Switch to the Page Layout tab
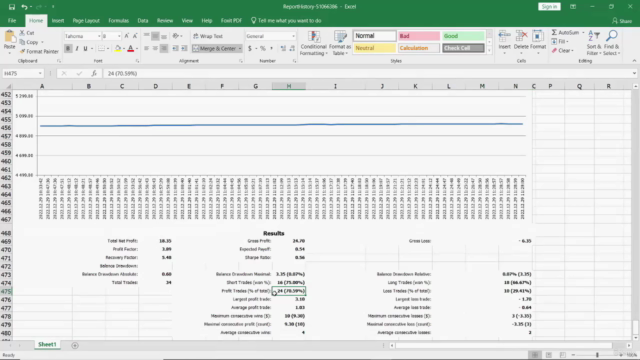This screenshot has height=360, width=640. pos(86,20)
